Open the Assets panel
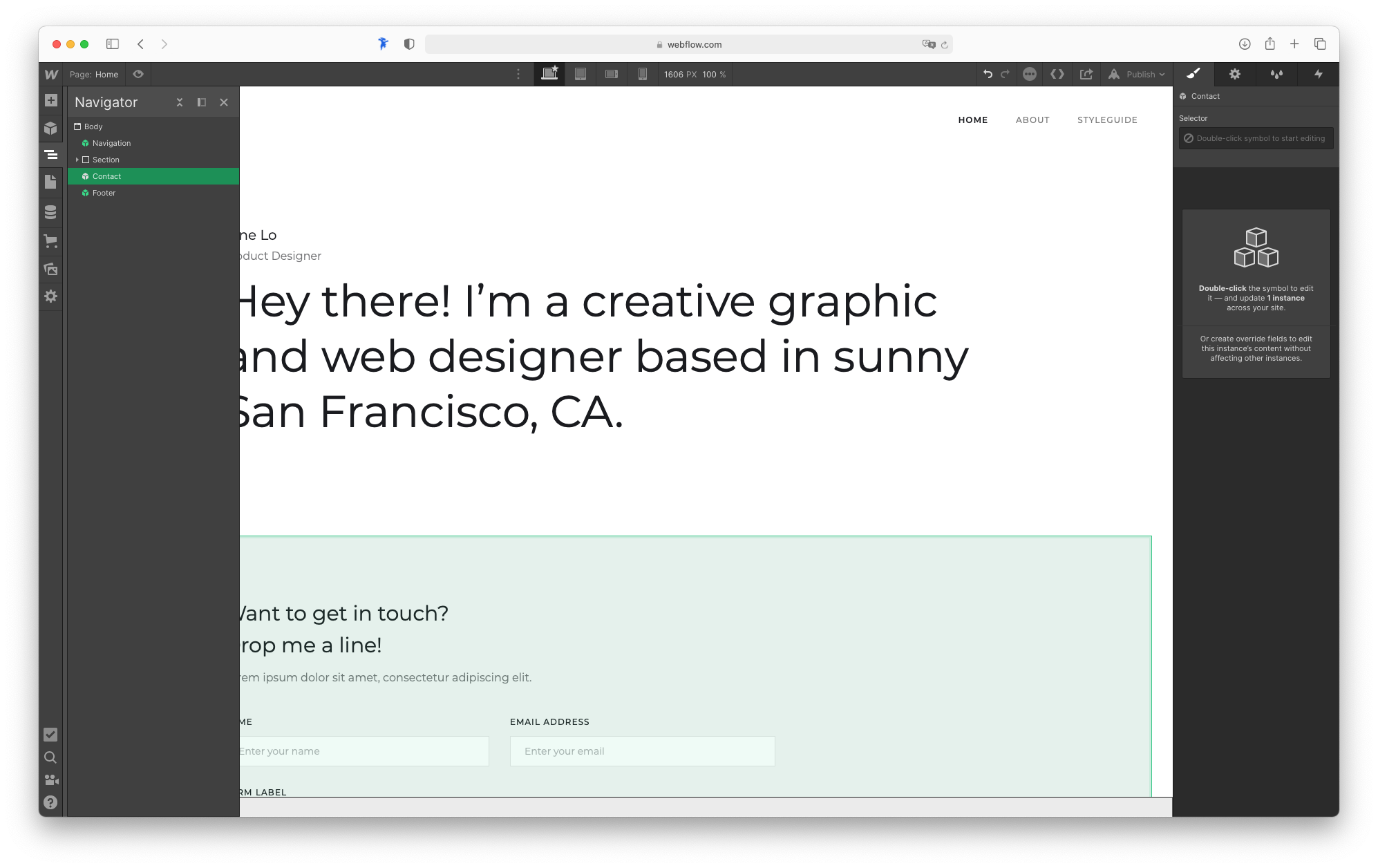 50,269
